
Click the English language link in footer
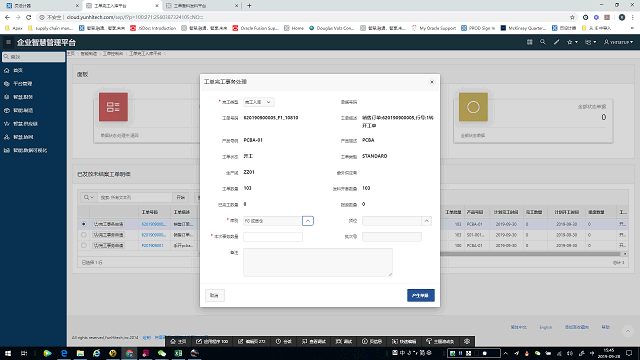pos(545,327)
